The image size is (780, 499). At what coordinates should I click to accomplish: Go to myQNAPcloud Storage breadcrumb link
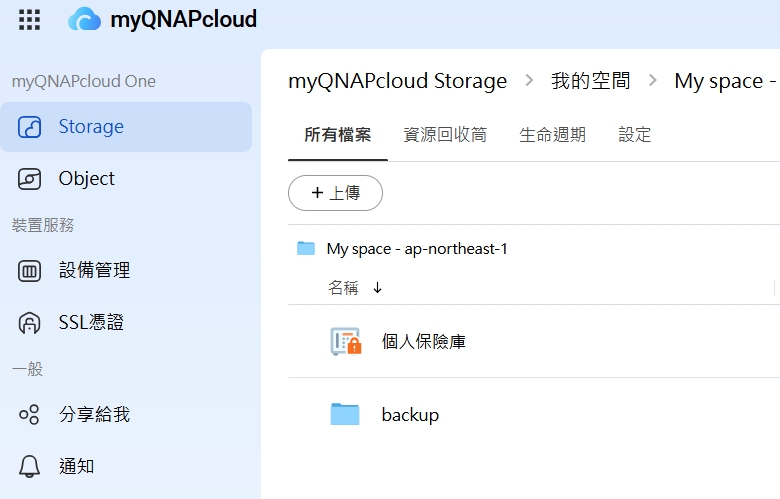coord(397,81)
